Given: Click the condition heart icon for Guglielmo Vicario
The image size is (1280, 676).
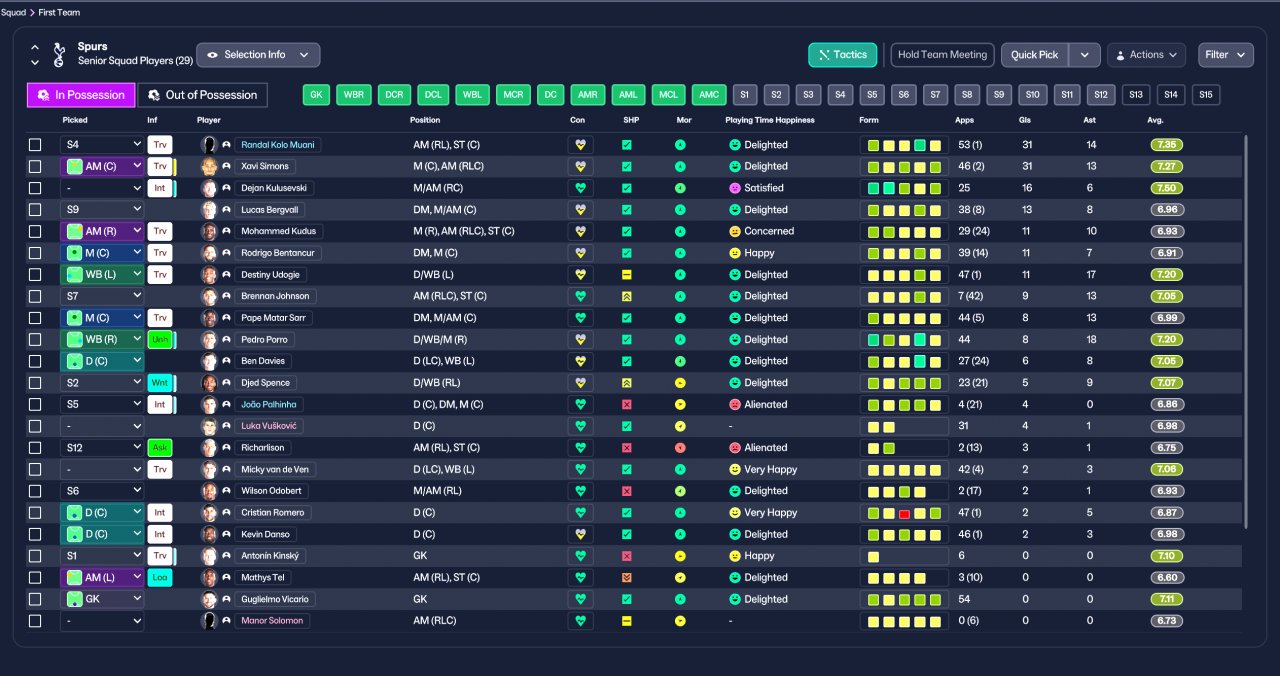Looking at the screenshot, I should pos(579,599).
